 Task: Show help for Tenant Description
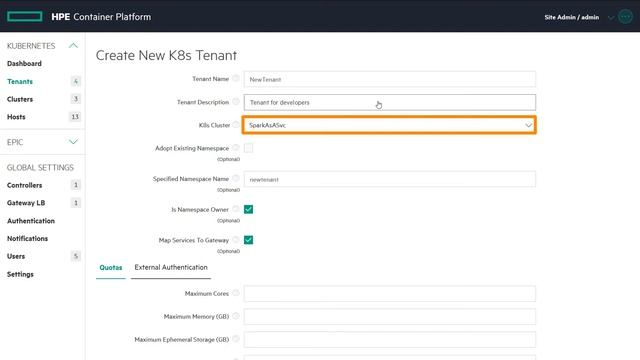click(x=236, y=102)
